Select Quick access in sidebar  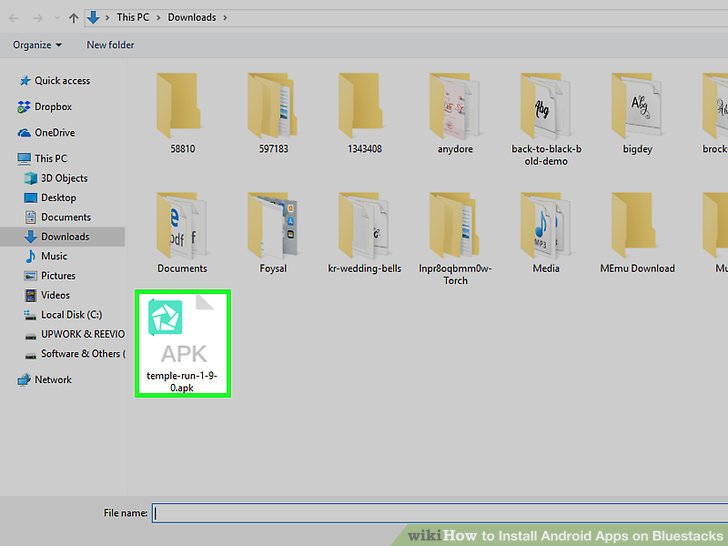(x=62, y=81)
